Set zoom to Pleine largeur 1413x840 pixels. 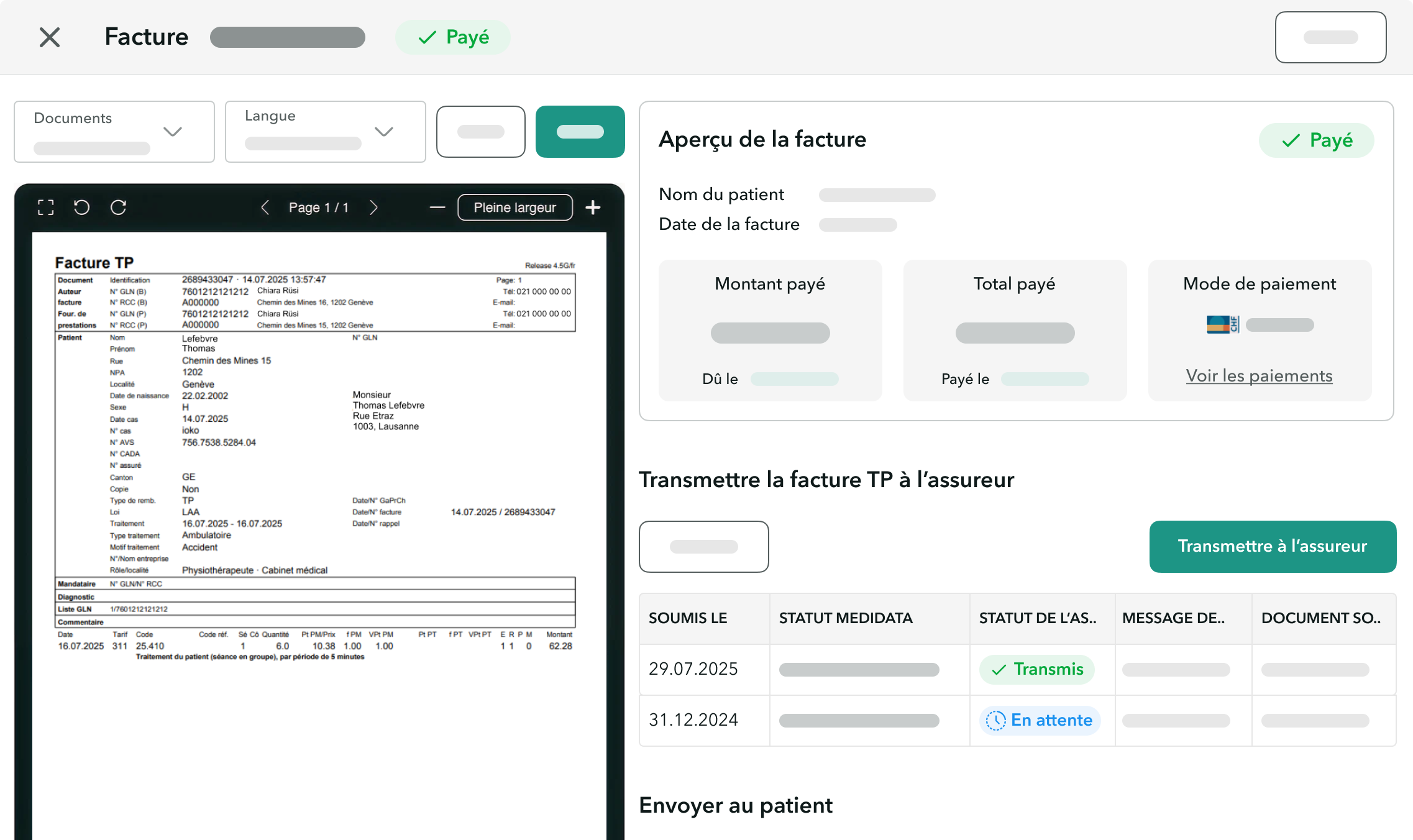(x=514, y=208)
